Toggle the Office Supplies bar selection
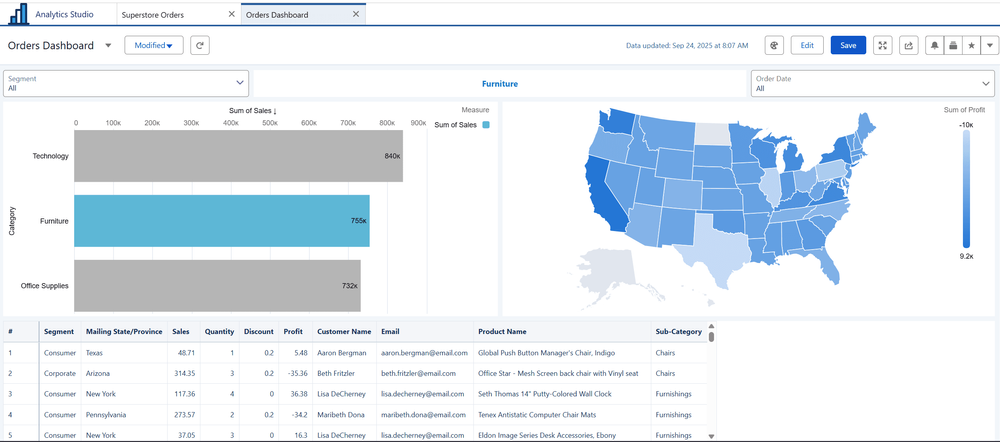Screen dimensions: 1000x442 pyautogui.click(x=217, y=286)
